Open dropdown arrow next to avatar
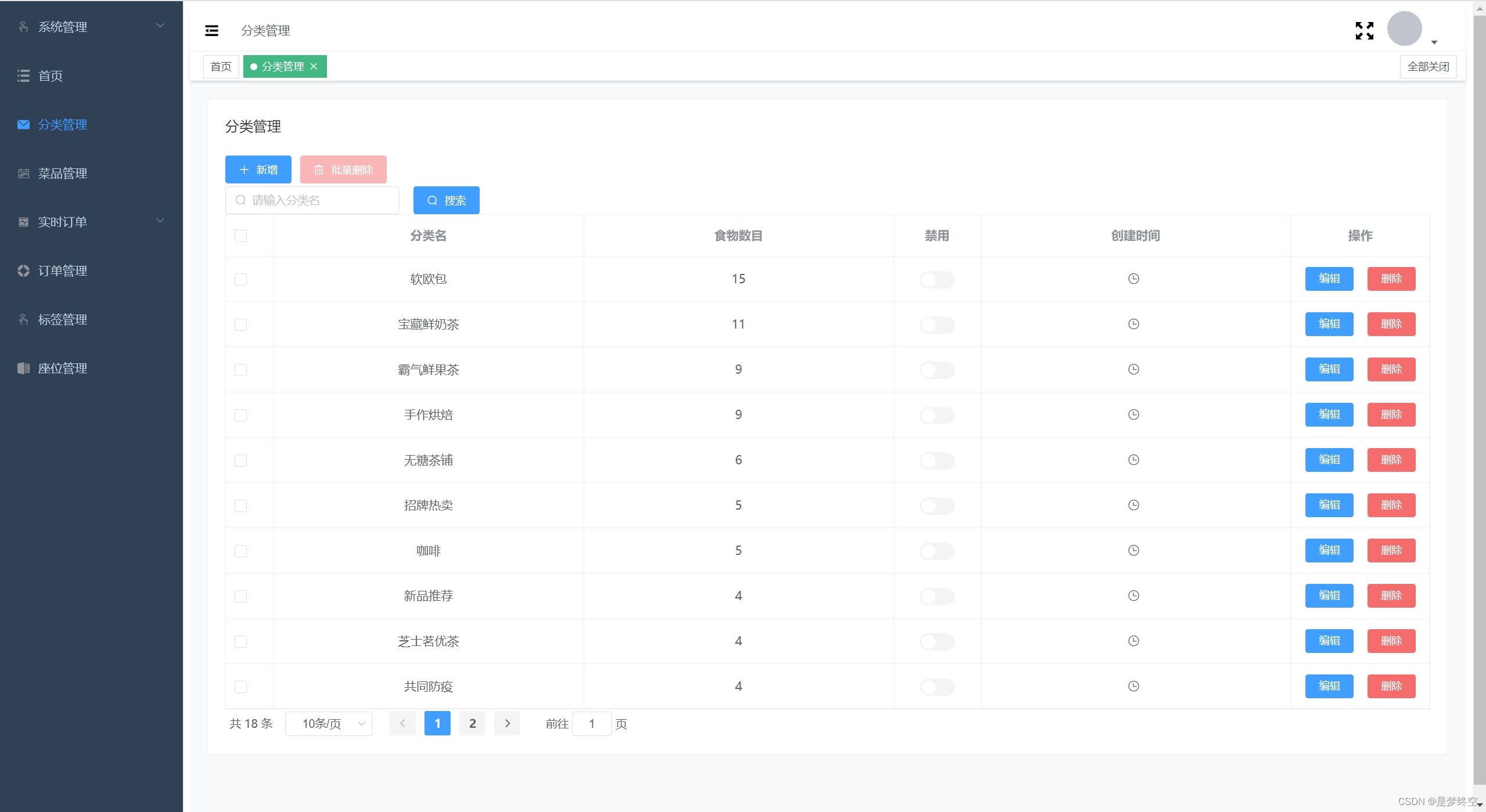 coord(1434,42)
